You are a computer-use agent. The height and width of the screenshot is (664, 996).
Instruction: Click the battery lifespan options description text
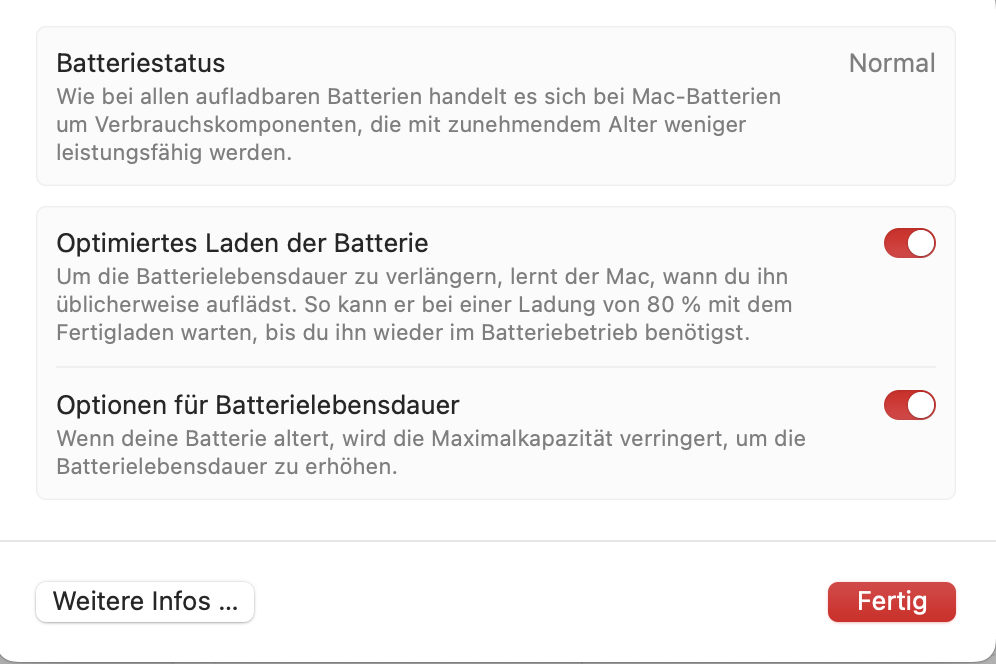(x=430, y=452)
